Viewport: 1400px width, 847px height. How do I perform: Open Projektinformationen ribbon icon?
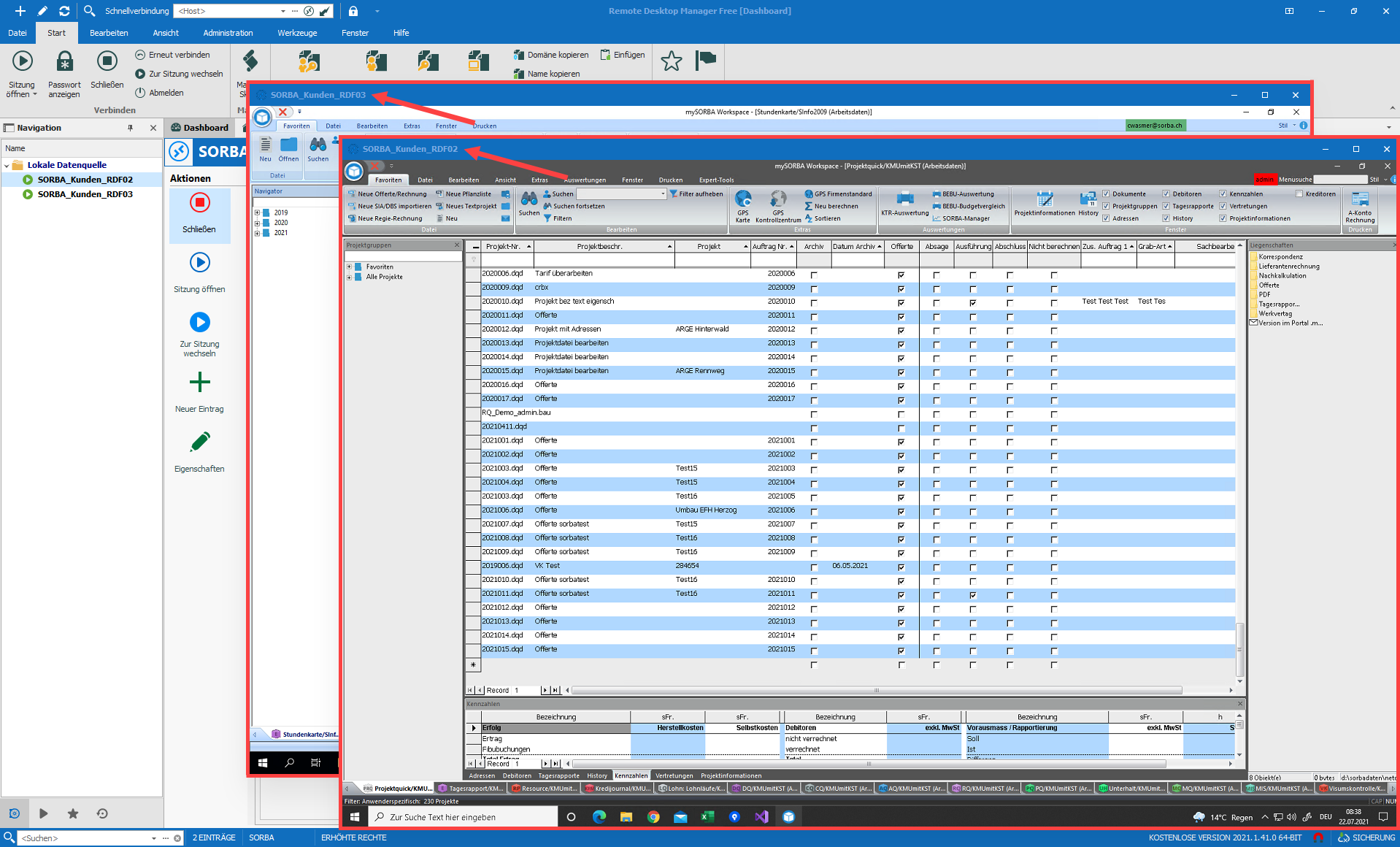1044,199
